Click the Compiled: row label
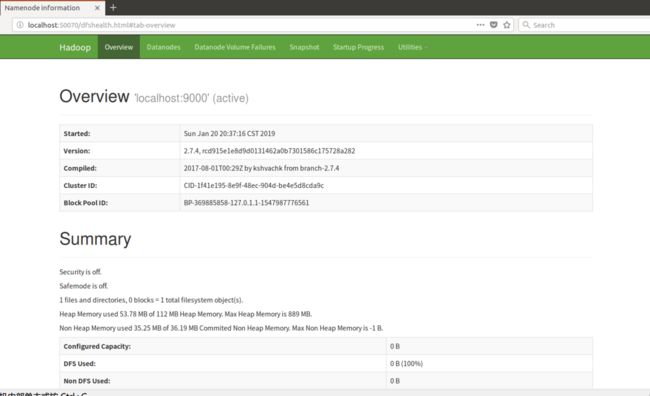650x396 pixels. (80, 168)
